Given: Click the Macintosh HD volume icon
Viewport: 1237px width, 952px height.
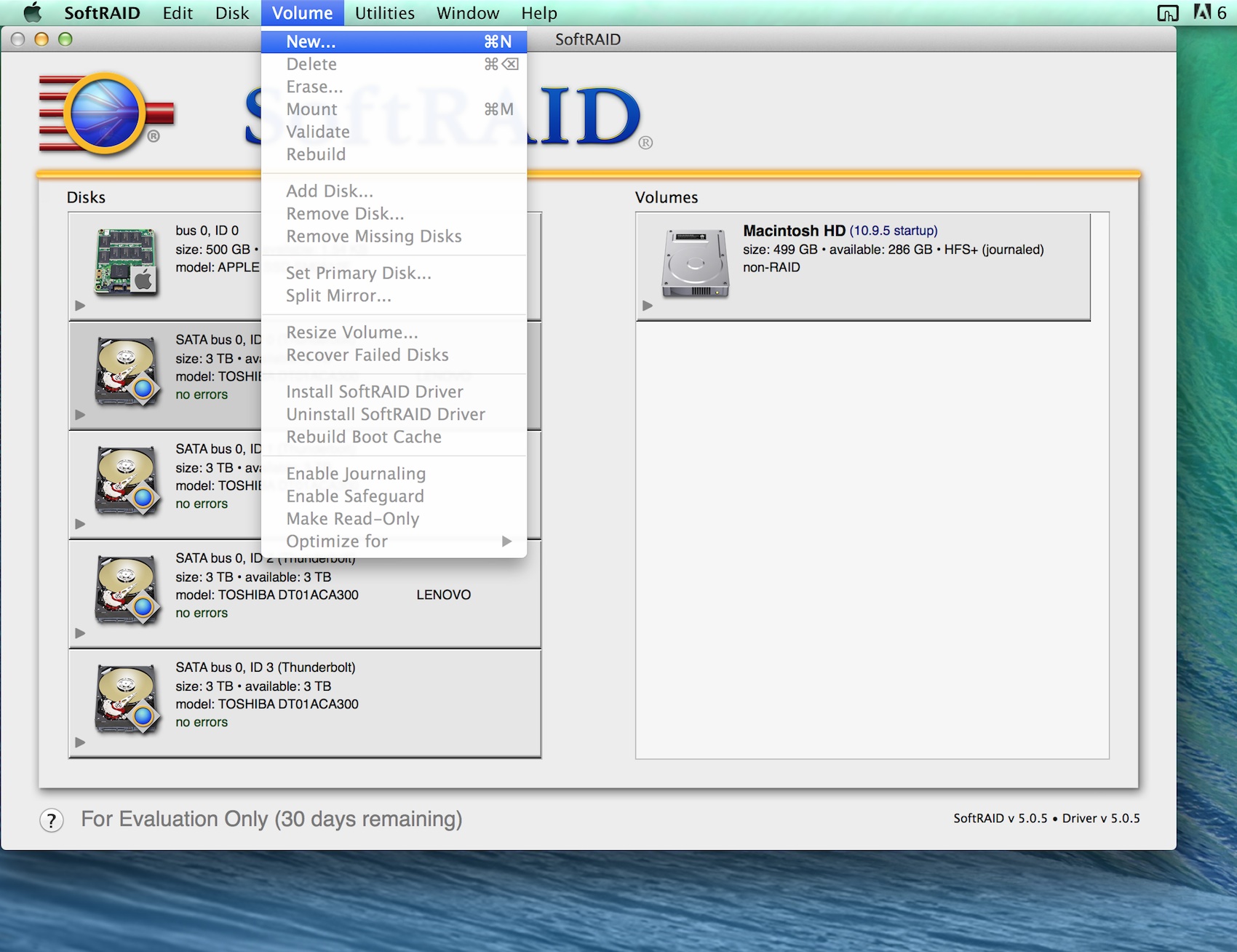Looking at the screenshot, I should point(695,263).
